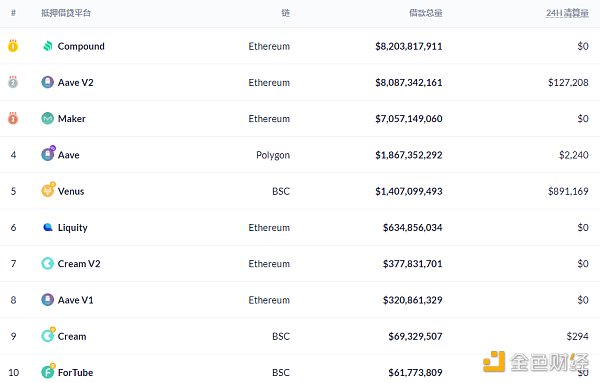The width and height of the screenshot is (600, 383).
Task: Click the ForTube logo icon
Action: tap(48, 371)
